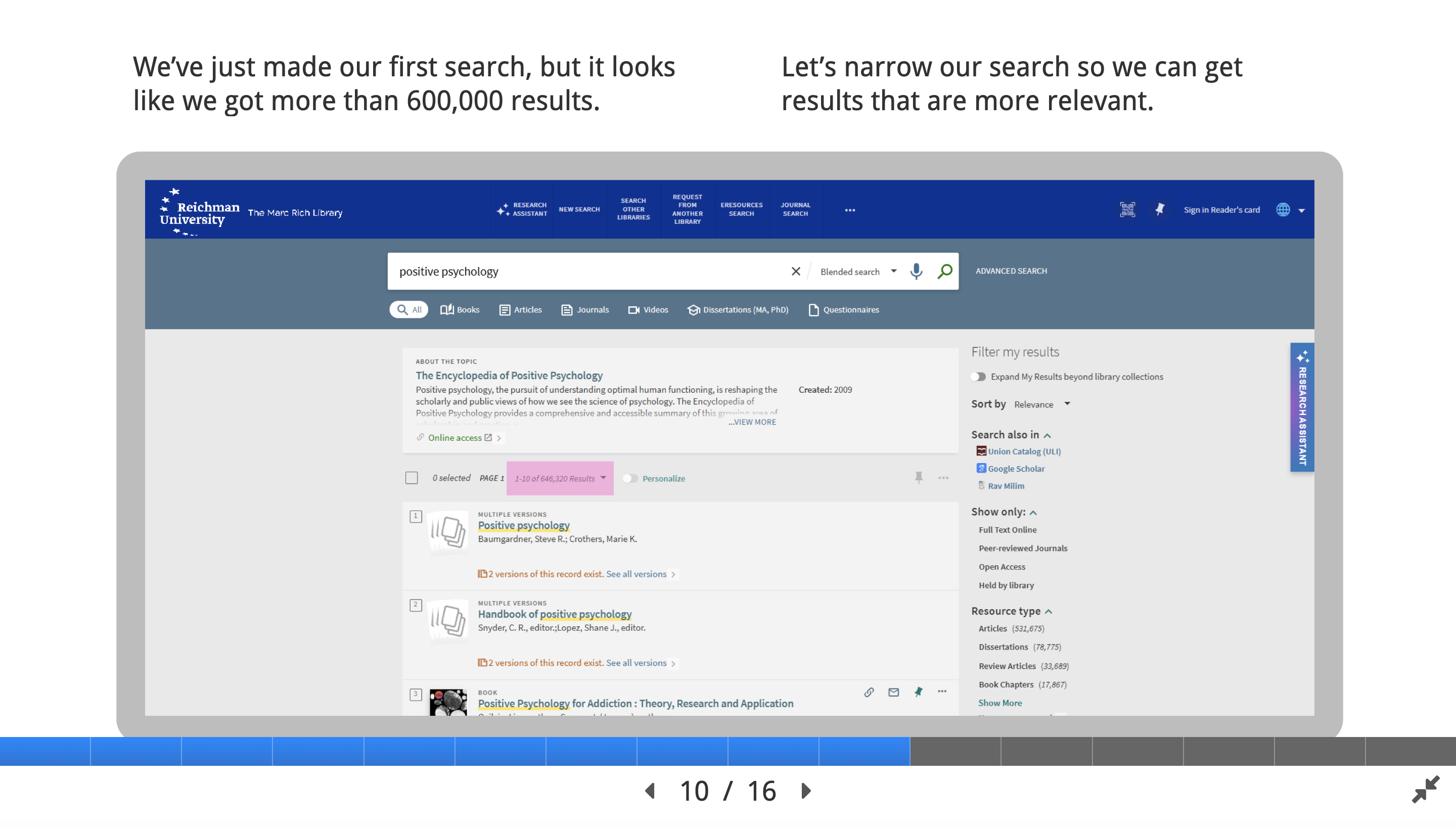Click the pin favorites icon in header
Screen dimensions: 1456x829
(1159, 210)
